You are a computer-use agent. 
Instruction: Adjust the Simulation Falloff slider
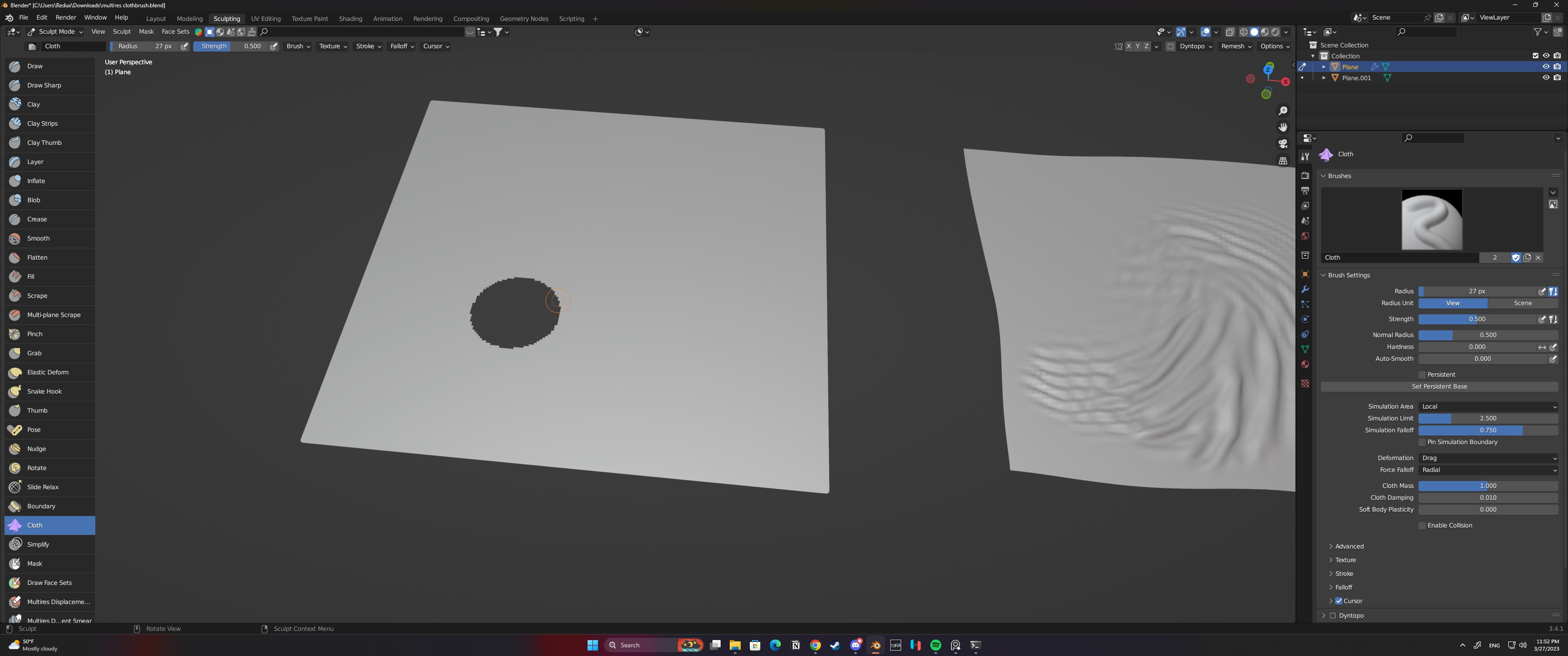pyautogui.click(x=1488, y=430)
